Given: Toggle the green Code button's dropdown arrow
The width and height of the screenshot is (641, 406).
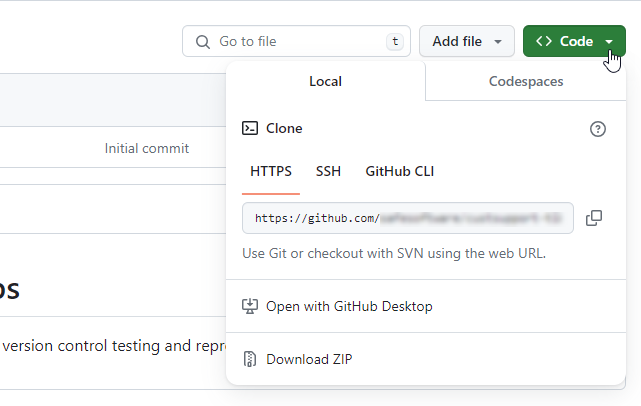Looking at the screenshot, I should [609, 42].
